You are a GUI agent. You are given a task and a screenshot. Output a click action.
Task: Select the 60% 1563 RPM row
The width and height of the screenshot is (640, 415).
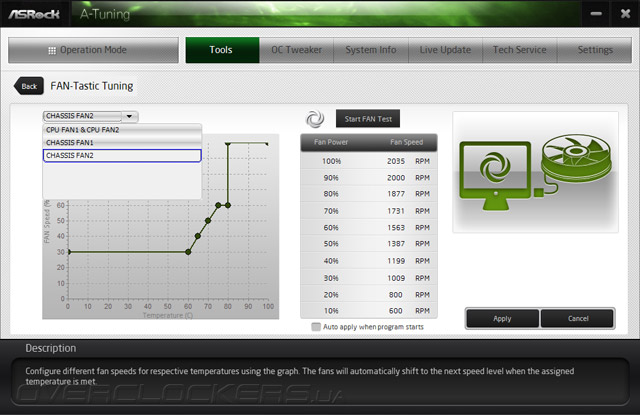pyautogui.click(x=369, y=227)
